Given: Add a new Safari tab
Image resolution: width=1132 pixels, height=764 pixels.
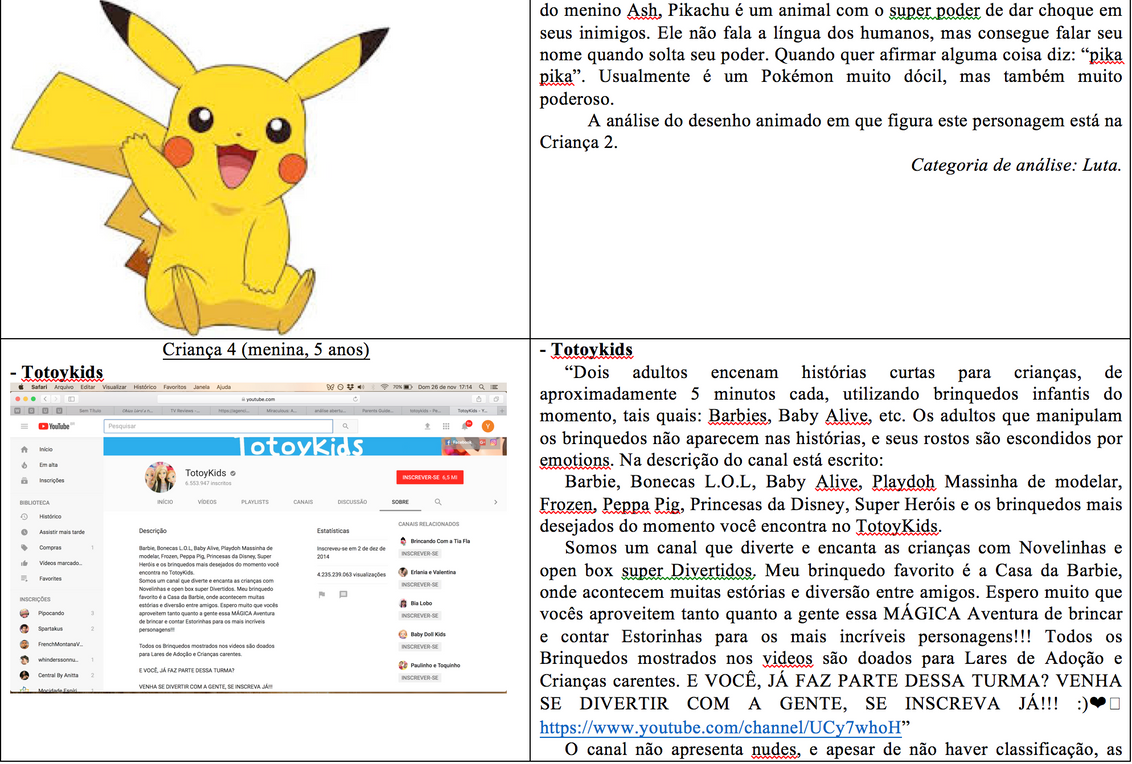Looking at the screenshot, I should click(502, 410).
